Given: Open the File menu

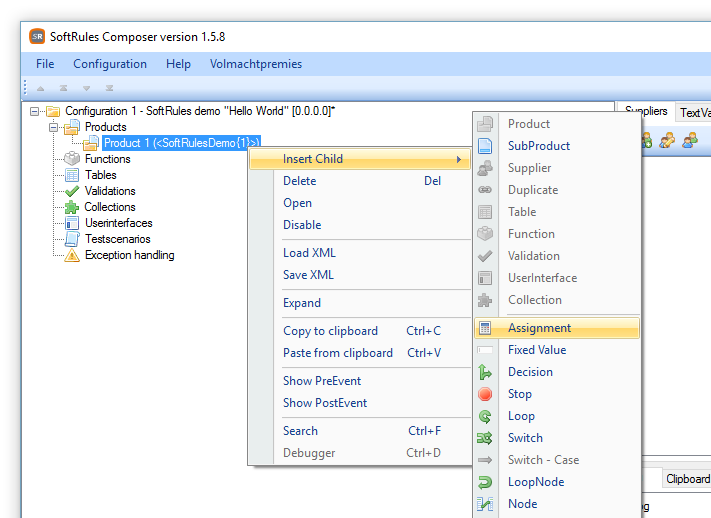Looking at the screenshot, I should pyautogui.click(x=45, y=64).
